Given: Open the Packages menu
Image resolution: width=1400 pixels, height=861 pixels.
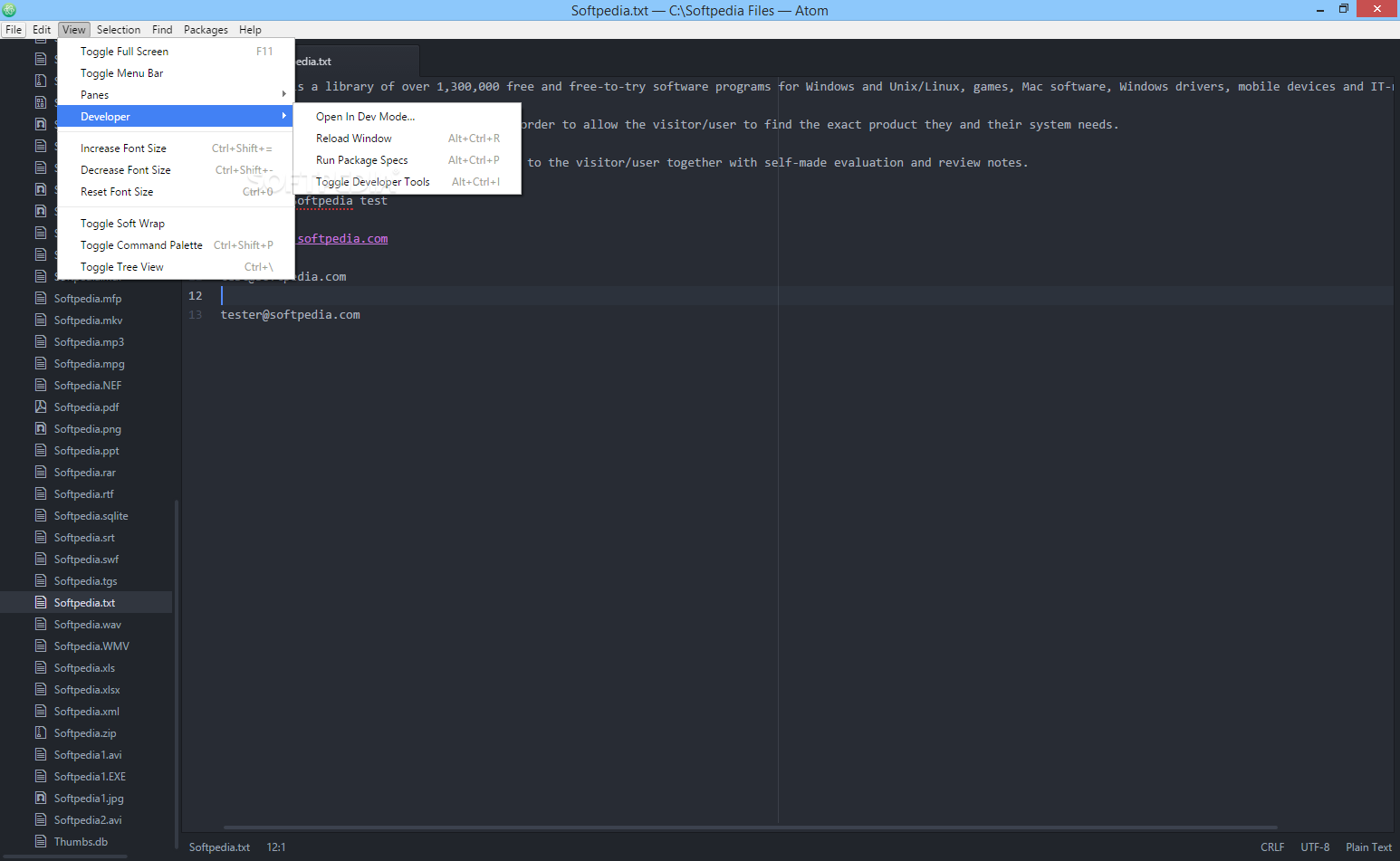Looking at the screenshot, I should pyautogui.click(x=206, y=30).
